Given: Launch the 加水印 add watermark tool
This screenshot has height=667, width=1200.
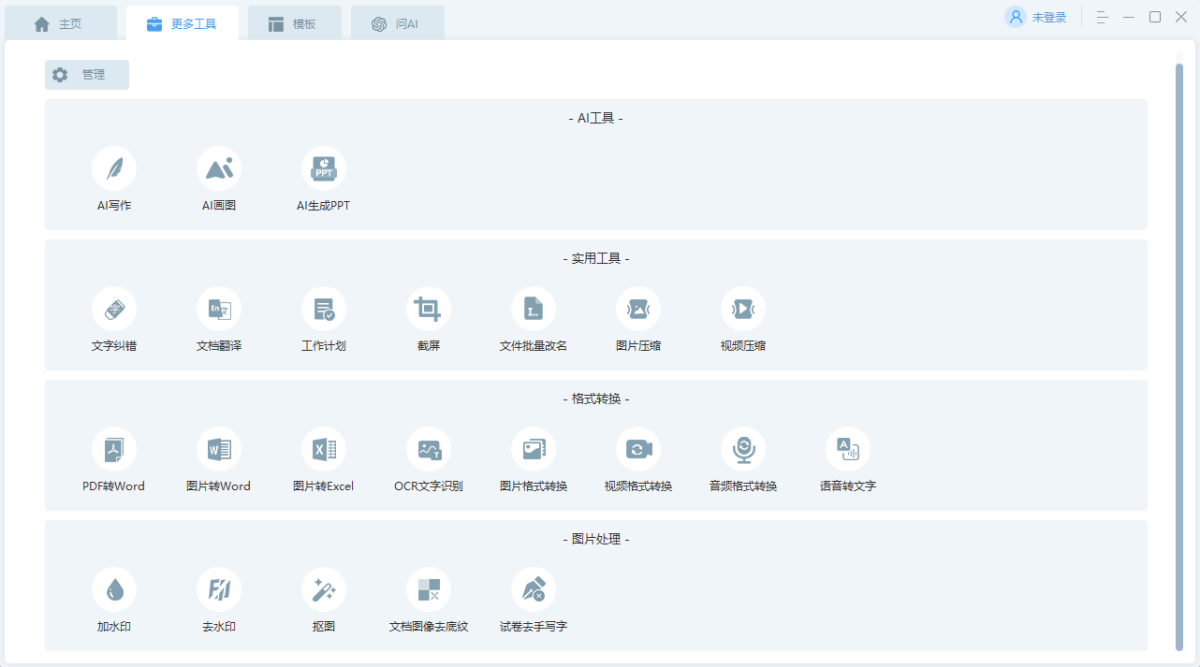Looking at the screenshot, I should point(114,590).
